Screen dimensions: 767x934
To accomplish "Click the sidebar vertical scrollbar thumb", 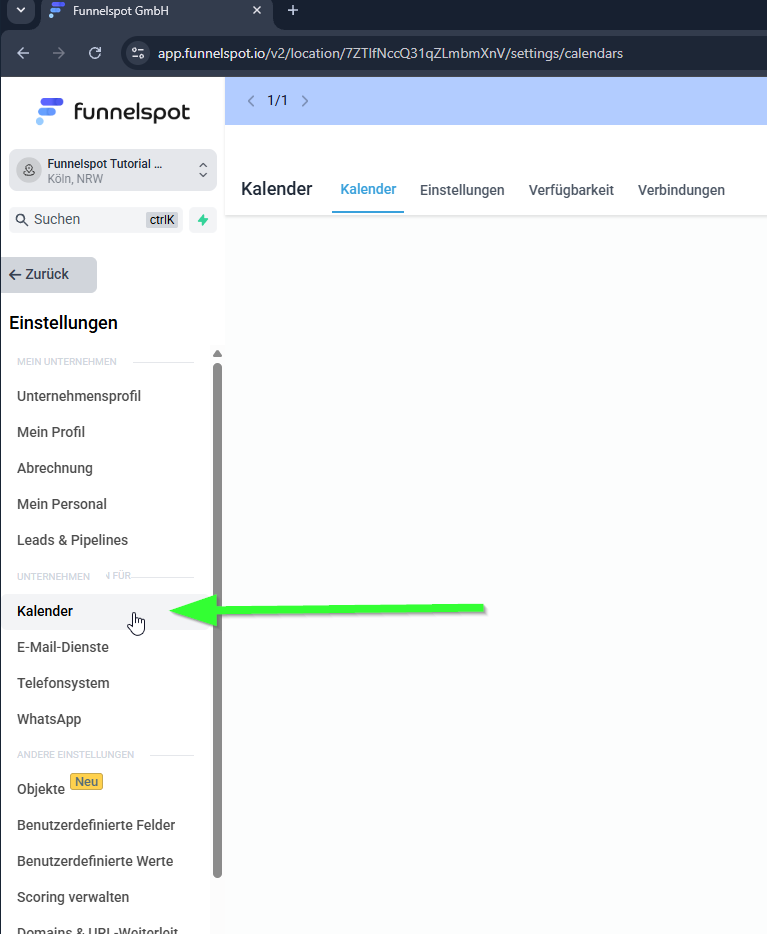I will pyautogui.click(x=217, y=620).
